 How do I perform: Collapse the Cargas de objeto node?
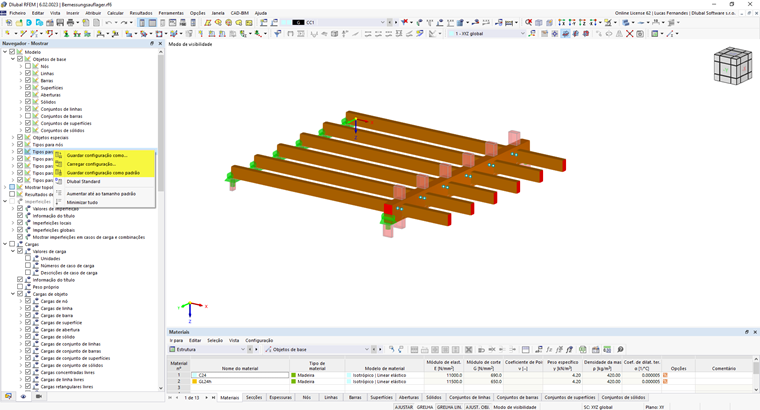pyautogui.click(x=13, y=294)
